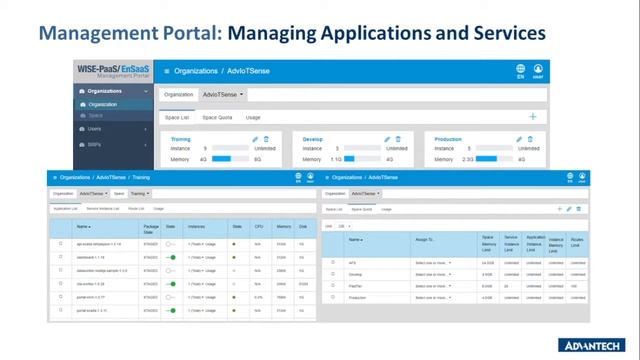Open the Develop space card title link
Image resolution: width=640 pixels, height=360 pixels.
(313, 139)
